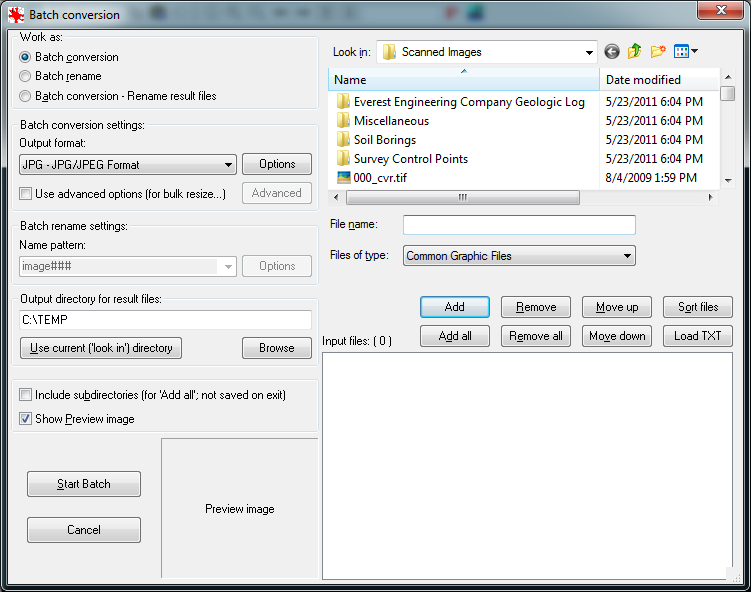
Task: Click the File name input field
Action: tap(519, 225)
